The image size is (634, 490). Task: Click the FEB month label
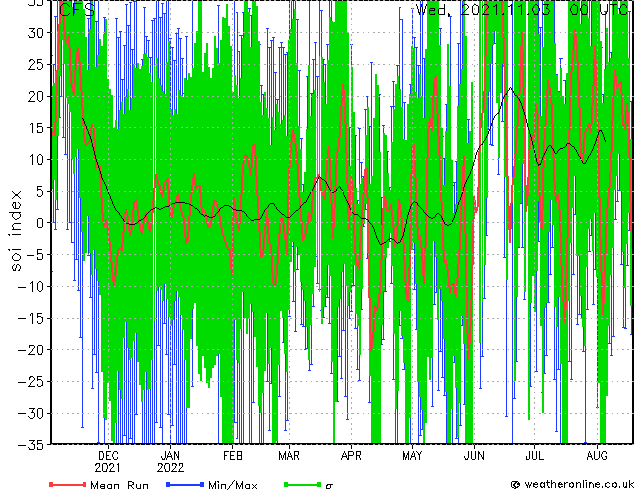[x=233, y=456]
